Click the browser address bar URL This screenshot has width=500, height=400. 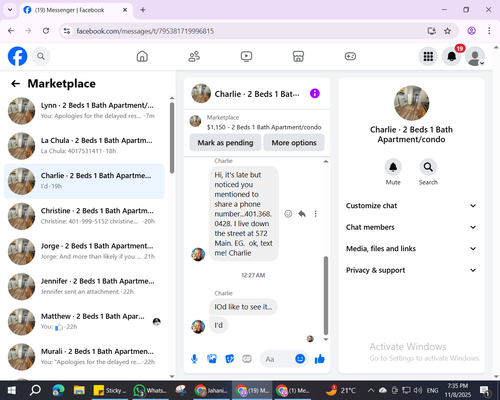pyautogui.click(x=145, y=31)
